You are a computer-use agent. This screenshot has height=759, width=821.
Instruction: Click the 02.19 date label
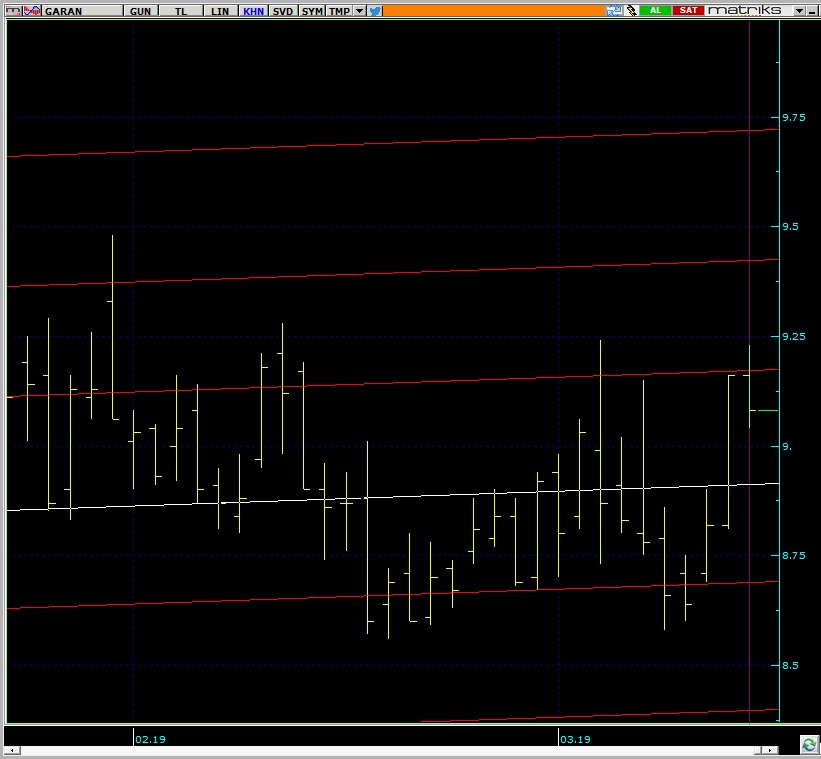click(x=150, y=740)
